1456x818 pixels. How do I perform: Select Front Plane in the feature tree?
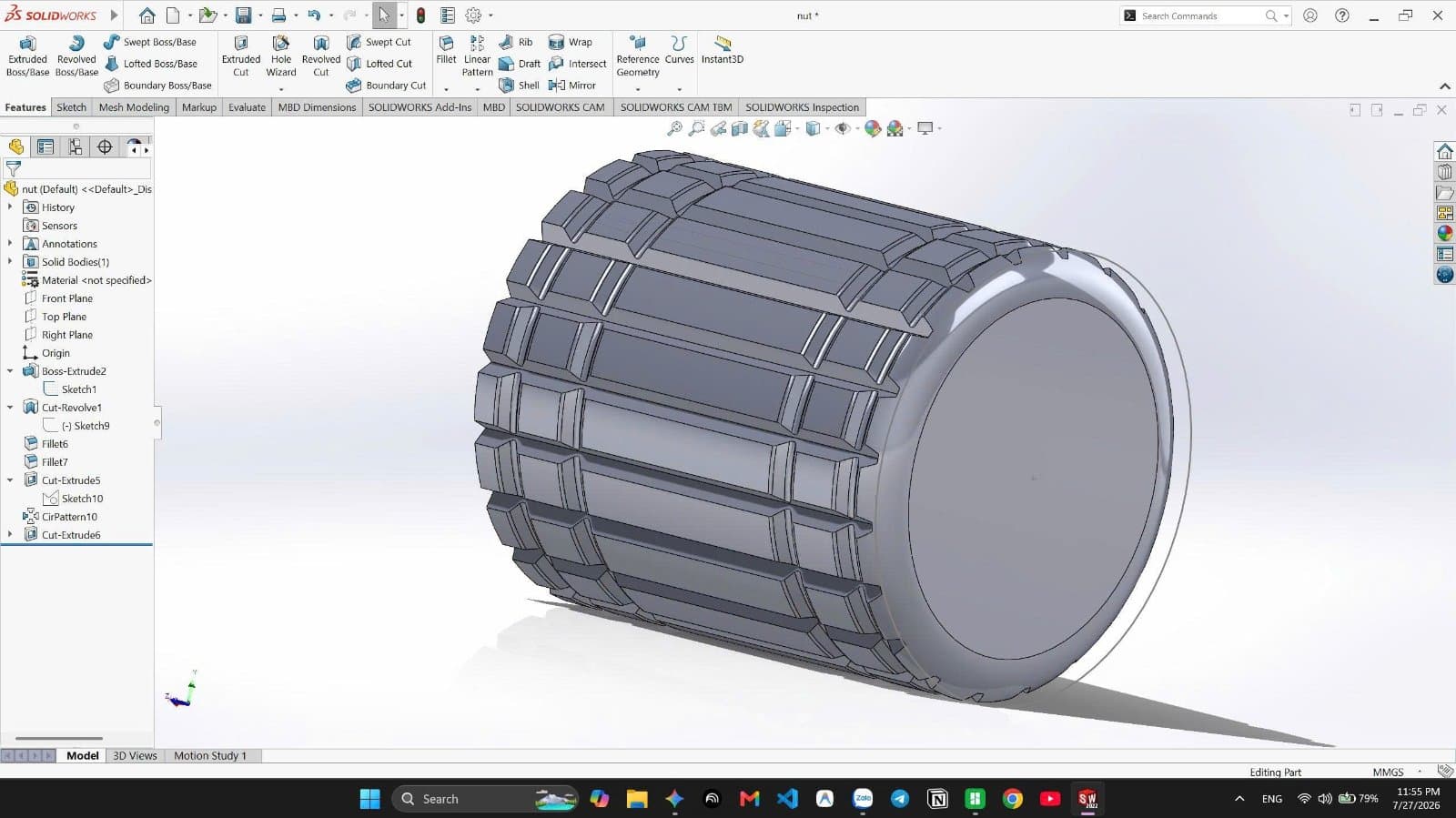click(x=67, y=298)
